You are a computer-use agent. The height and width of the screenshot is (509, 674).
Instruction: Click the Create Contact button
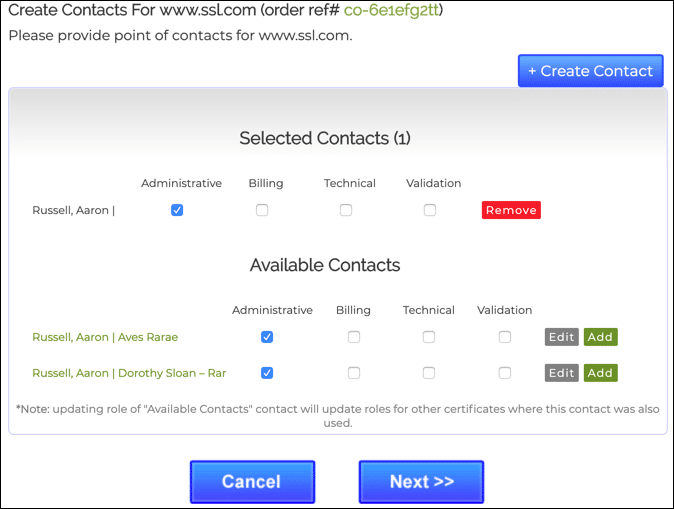[x=590, y=71]
